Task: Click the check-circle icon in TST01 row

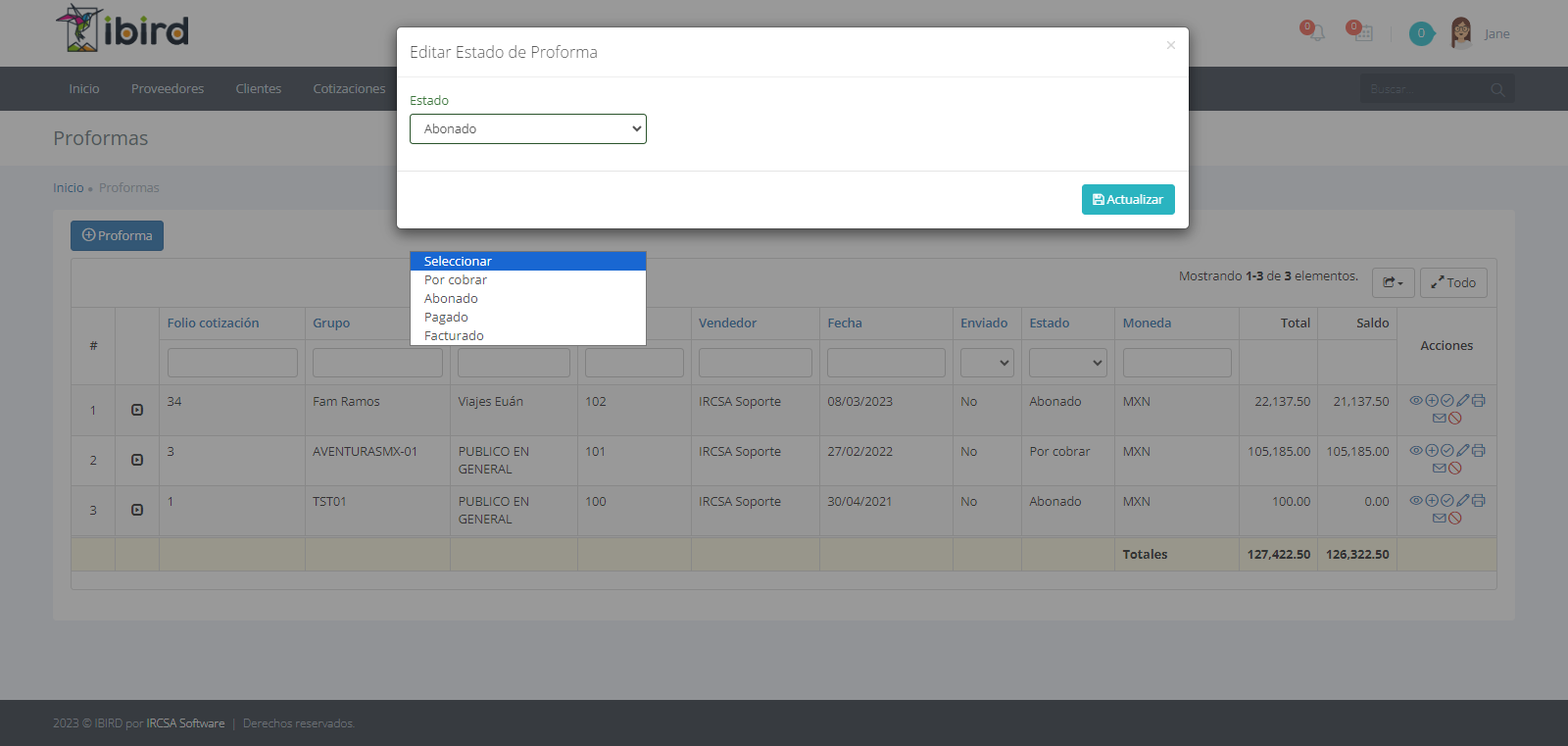Action: pos(1447,500)
